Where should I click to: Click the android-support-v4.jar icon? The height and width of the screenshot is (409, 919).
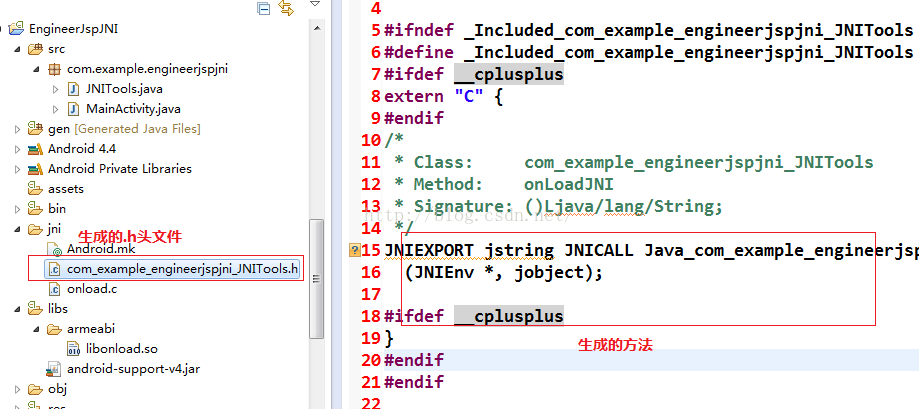pos(55,369)
